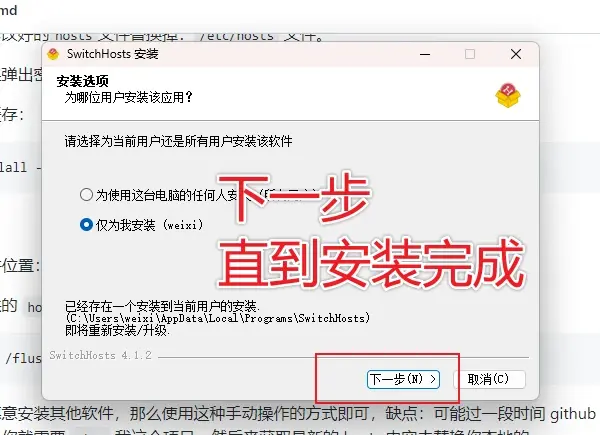
Task: Click the 下一步(N) > button
Action: (403, 380)
